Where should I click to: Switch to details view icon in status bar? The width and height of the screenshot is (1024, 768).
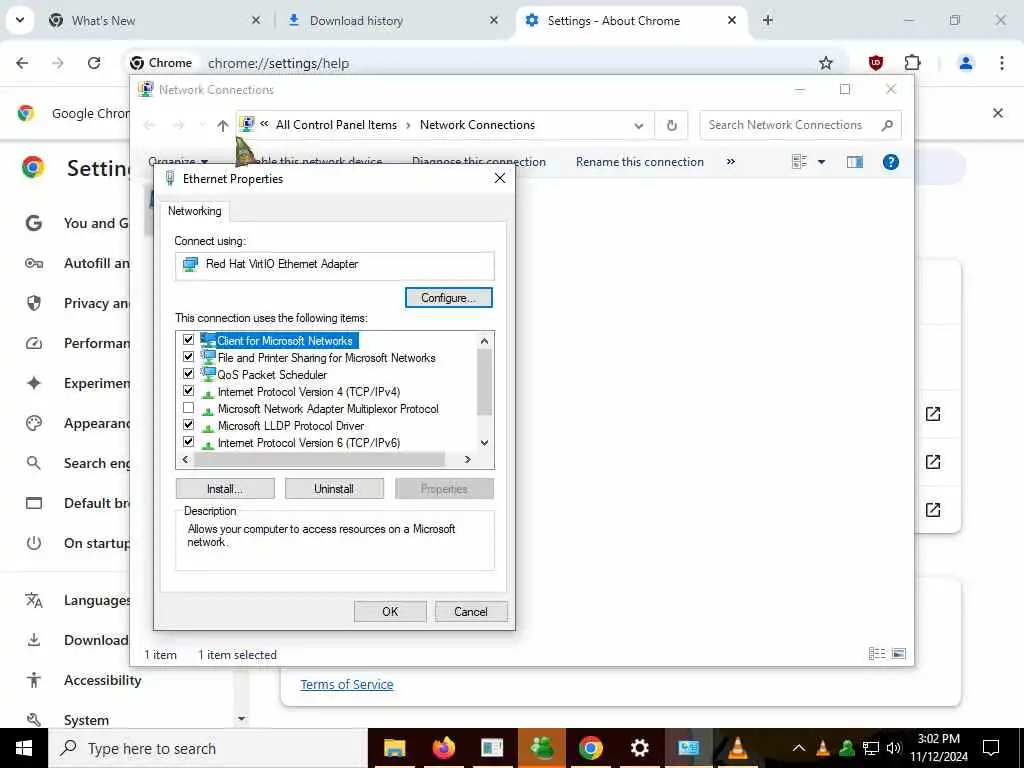877,654
